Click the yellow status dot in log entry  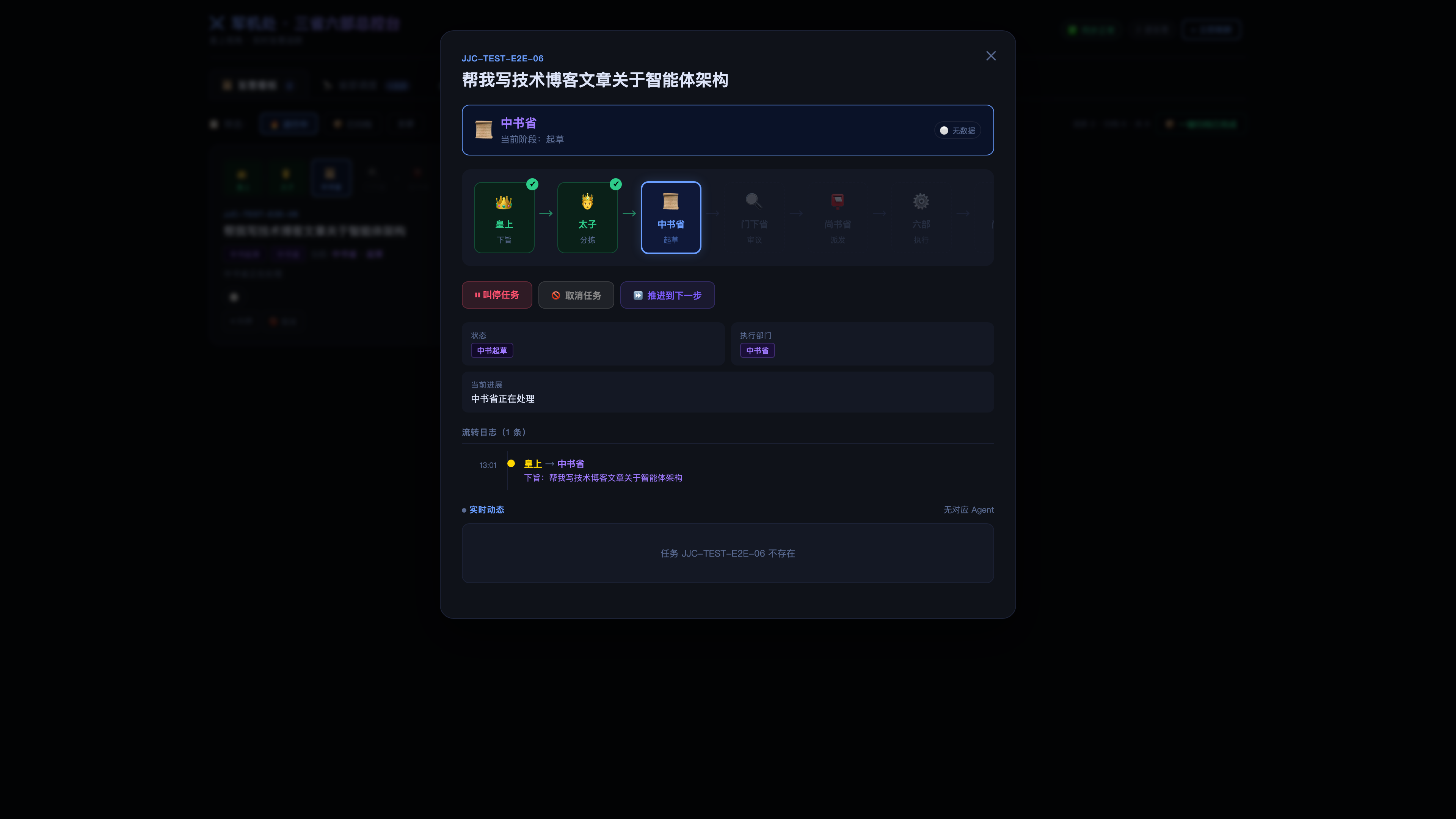(511, 463)
